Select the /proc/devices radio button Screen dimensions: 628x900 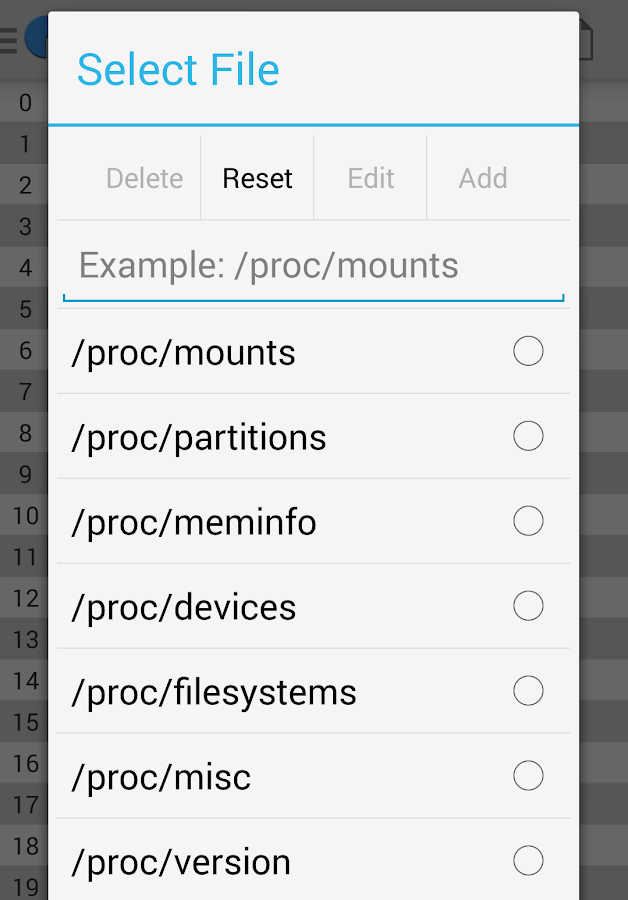pyautogui.click(x=528, y=607)
